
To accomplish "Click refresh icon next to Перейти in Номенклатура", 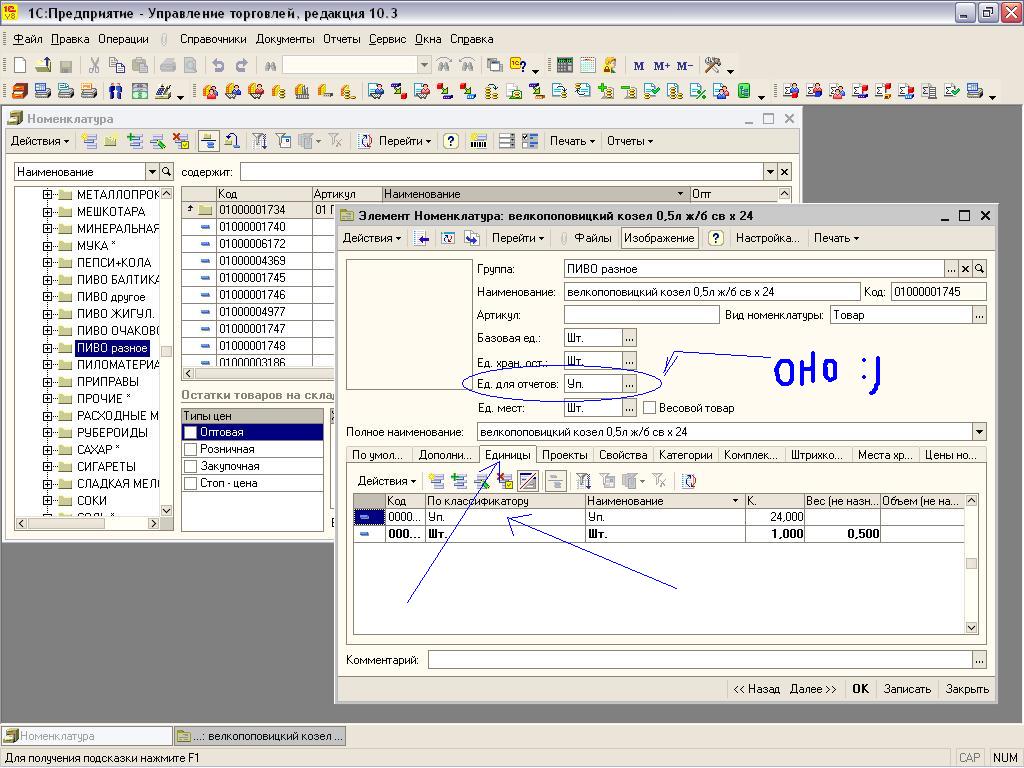I will [366, 140].
